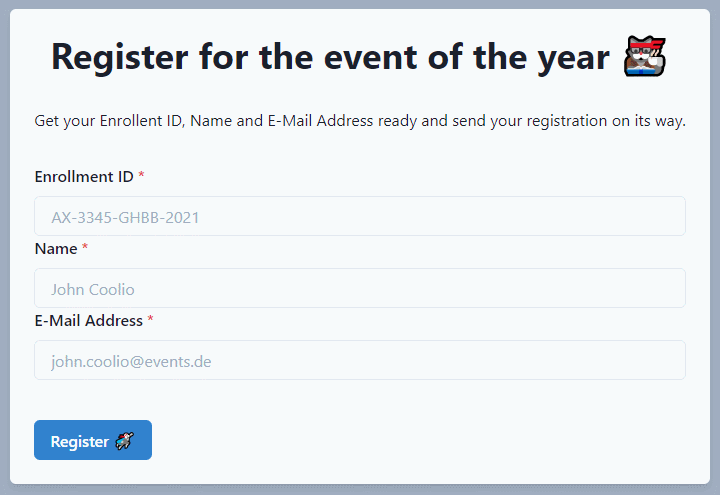720x495 pixels.
Task: Click the heading "Register for the event of the year"
Action: 330,57
